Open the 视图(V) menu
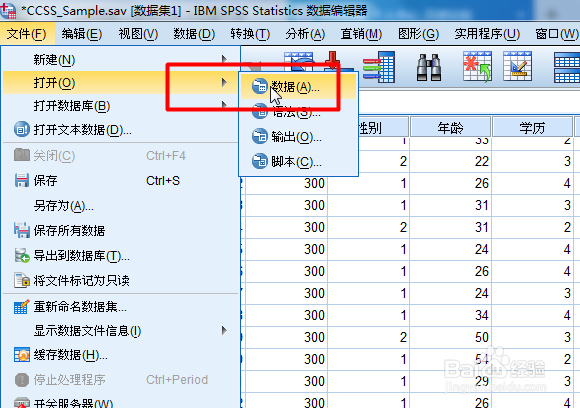The image size is (580, 408). click(138, 34)
